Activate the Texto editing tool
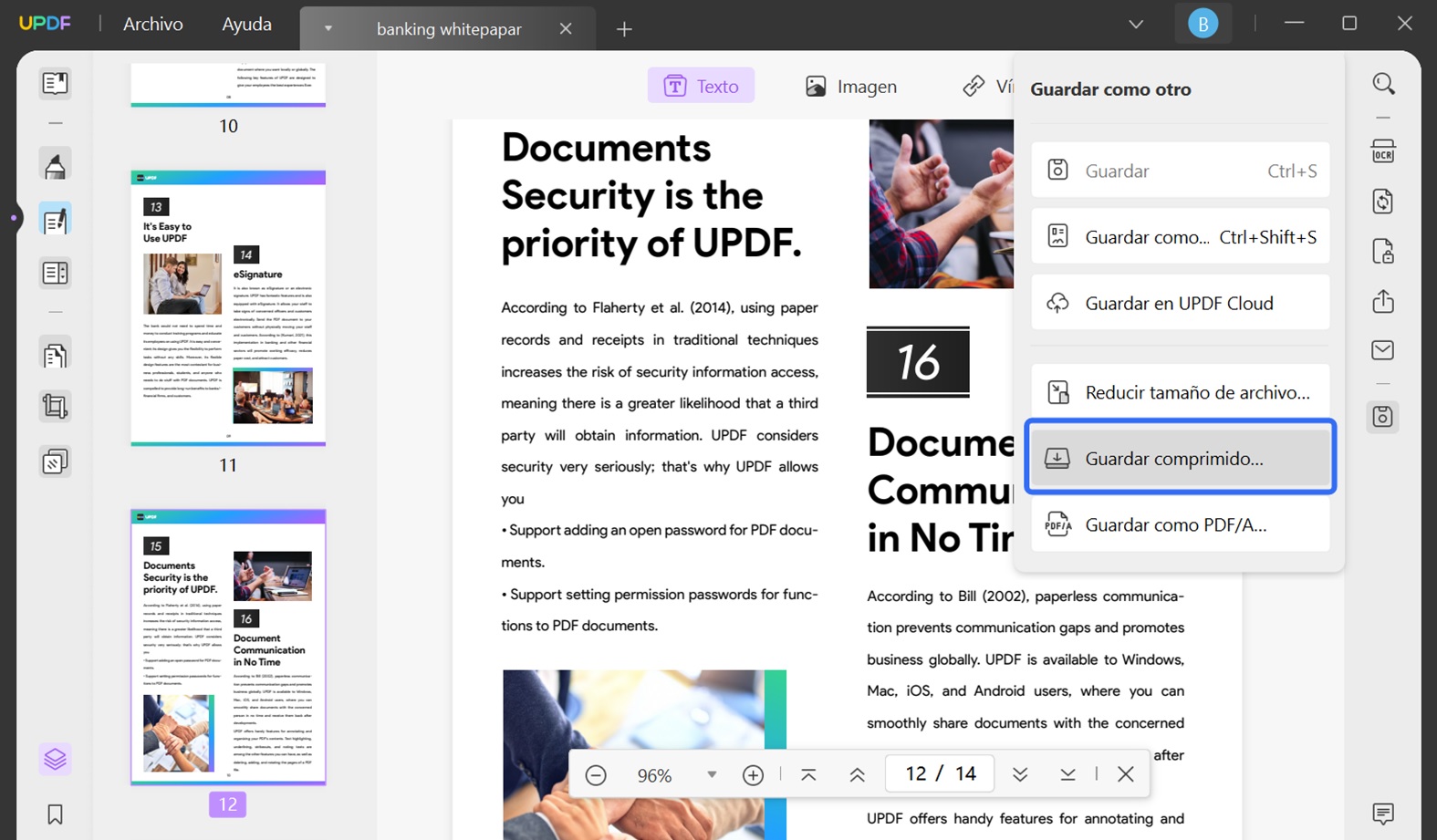1437x840 pixels. (701, 86)
